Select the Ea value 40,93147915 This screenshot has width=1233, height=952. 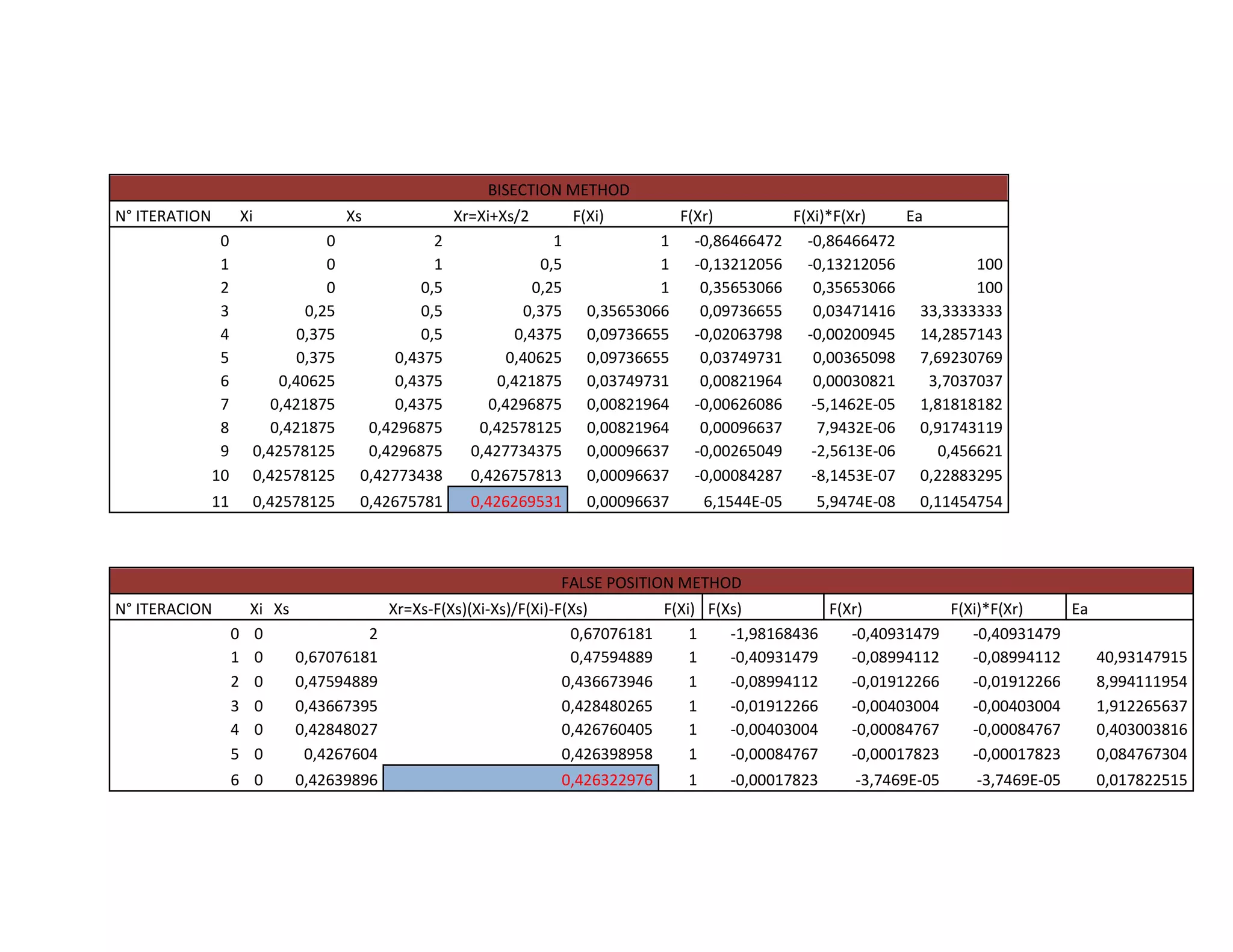coord(1141,658)
